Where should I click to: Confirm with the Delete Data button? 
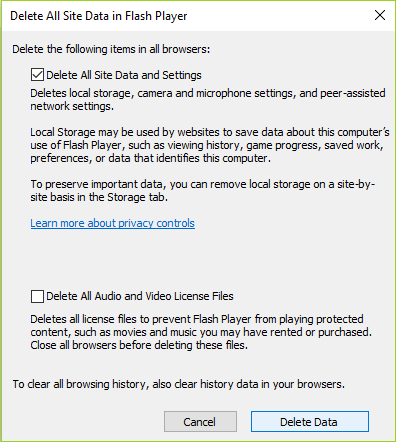coord(310,422)
